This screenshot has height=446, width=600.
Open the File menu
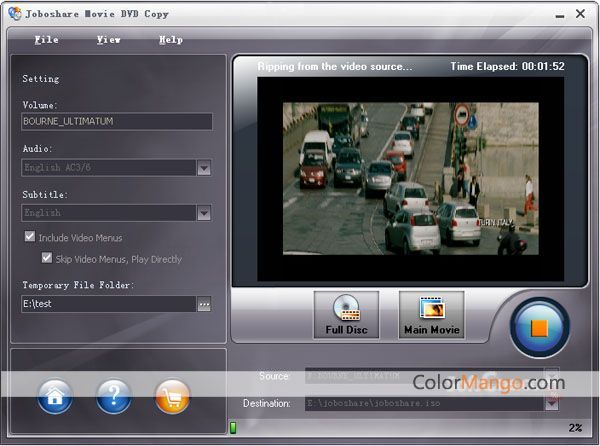(46, 40)
